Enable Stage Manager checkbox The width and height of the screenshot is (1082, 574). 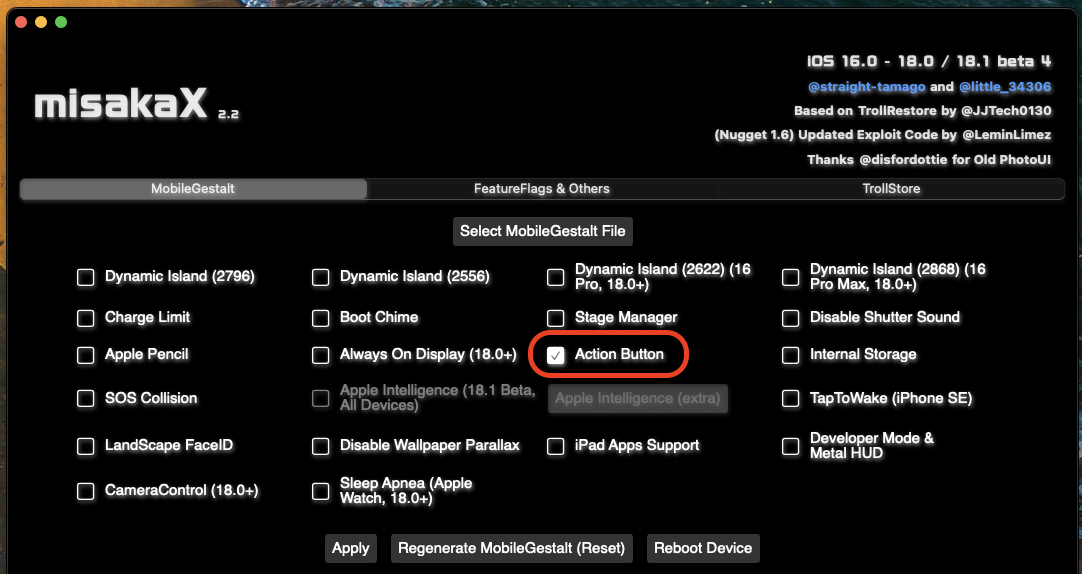[x=555, y=318]
